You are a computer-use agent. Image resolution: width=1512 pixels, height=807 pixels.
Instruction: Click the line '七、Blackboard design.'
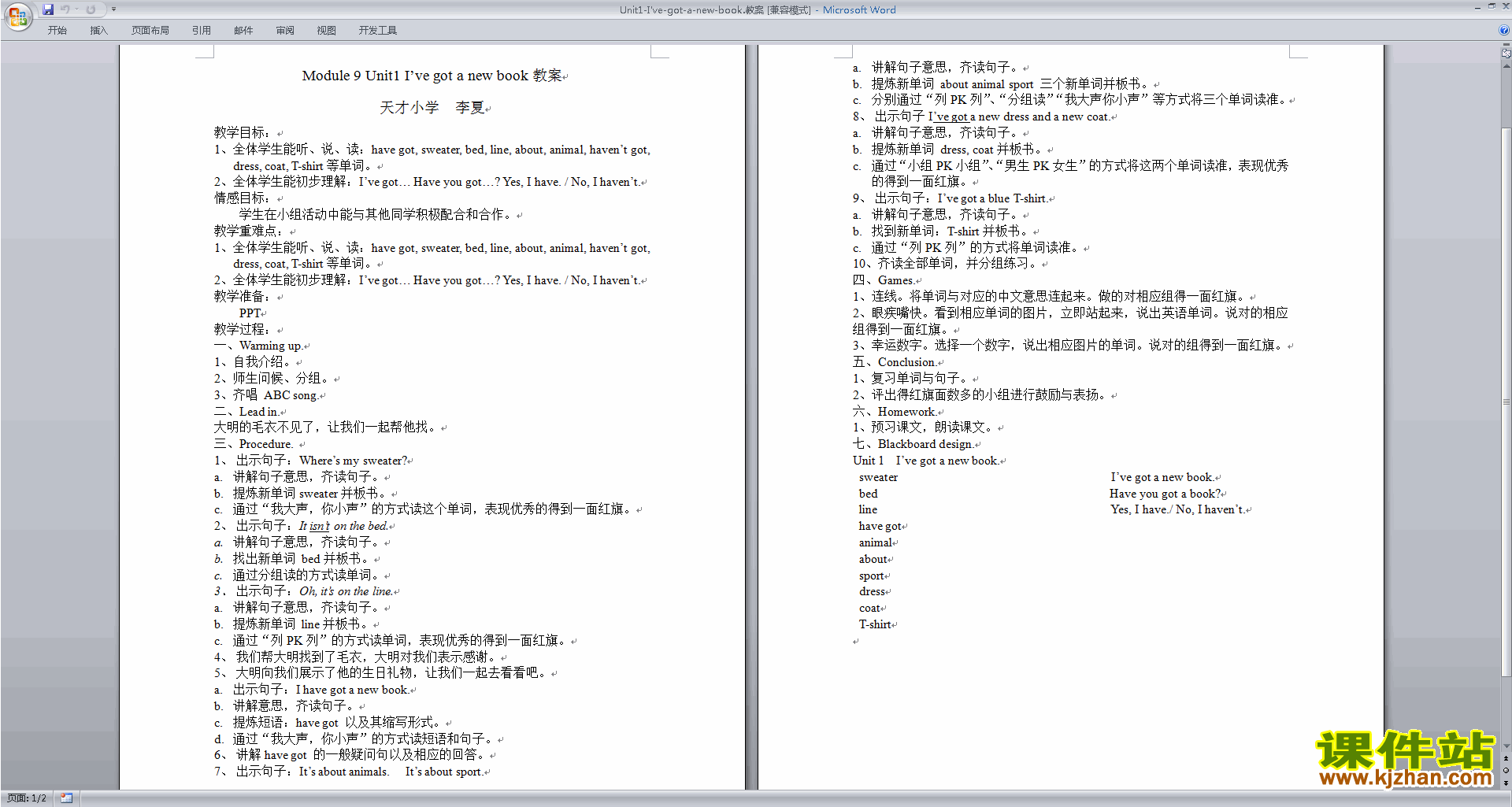coord(913,444)
